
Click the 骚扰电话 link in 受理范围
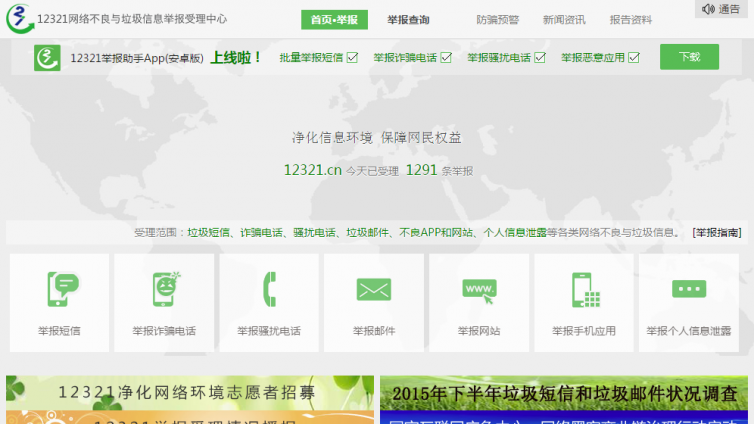click(314, 233)
